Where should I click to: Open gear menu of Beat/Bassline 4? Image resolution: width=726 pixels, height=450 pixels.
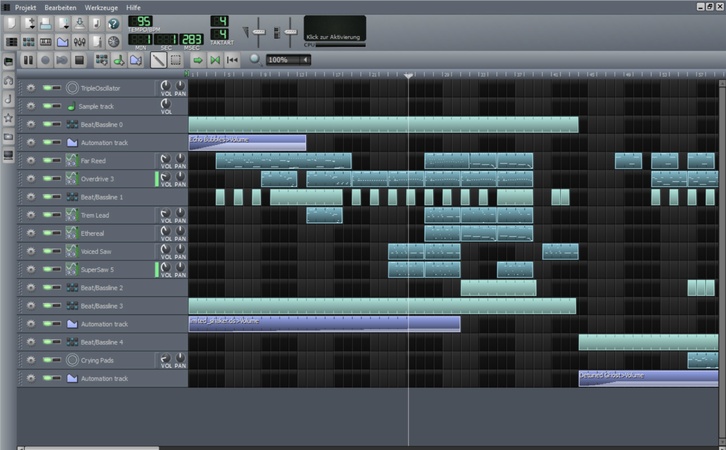[x=31, y=342]
